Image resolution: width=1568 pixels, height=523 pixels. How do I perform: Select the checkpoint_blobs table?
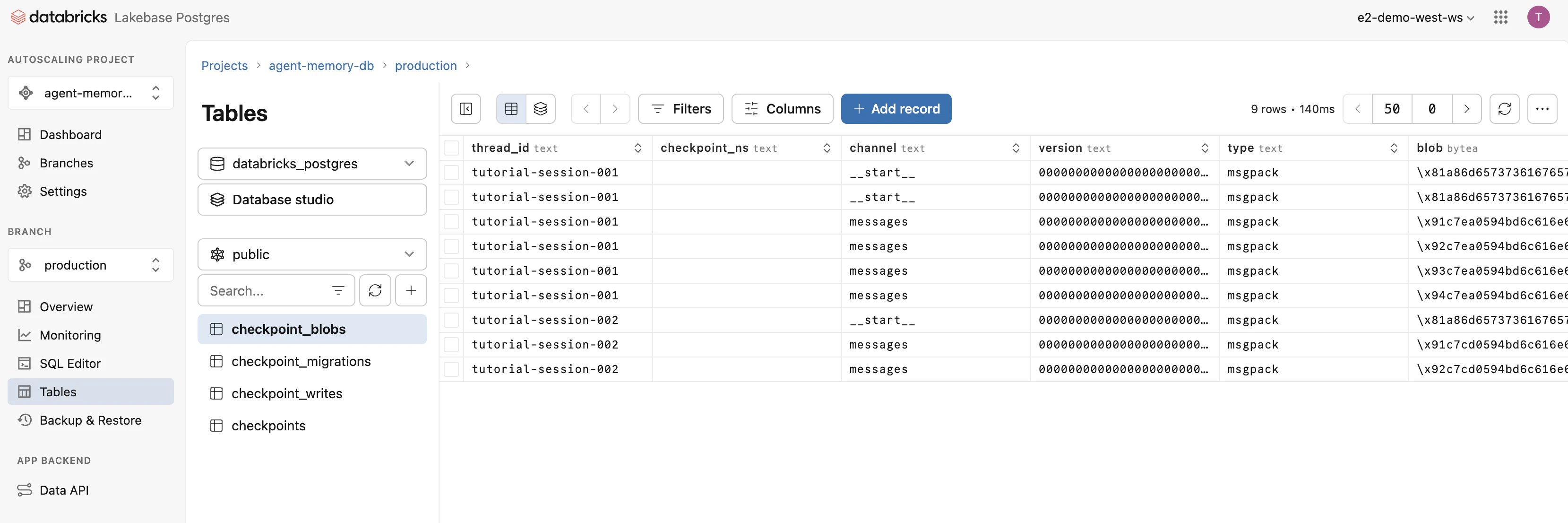[312, 329]
